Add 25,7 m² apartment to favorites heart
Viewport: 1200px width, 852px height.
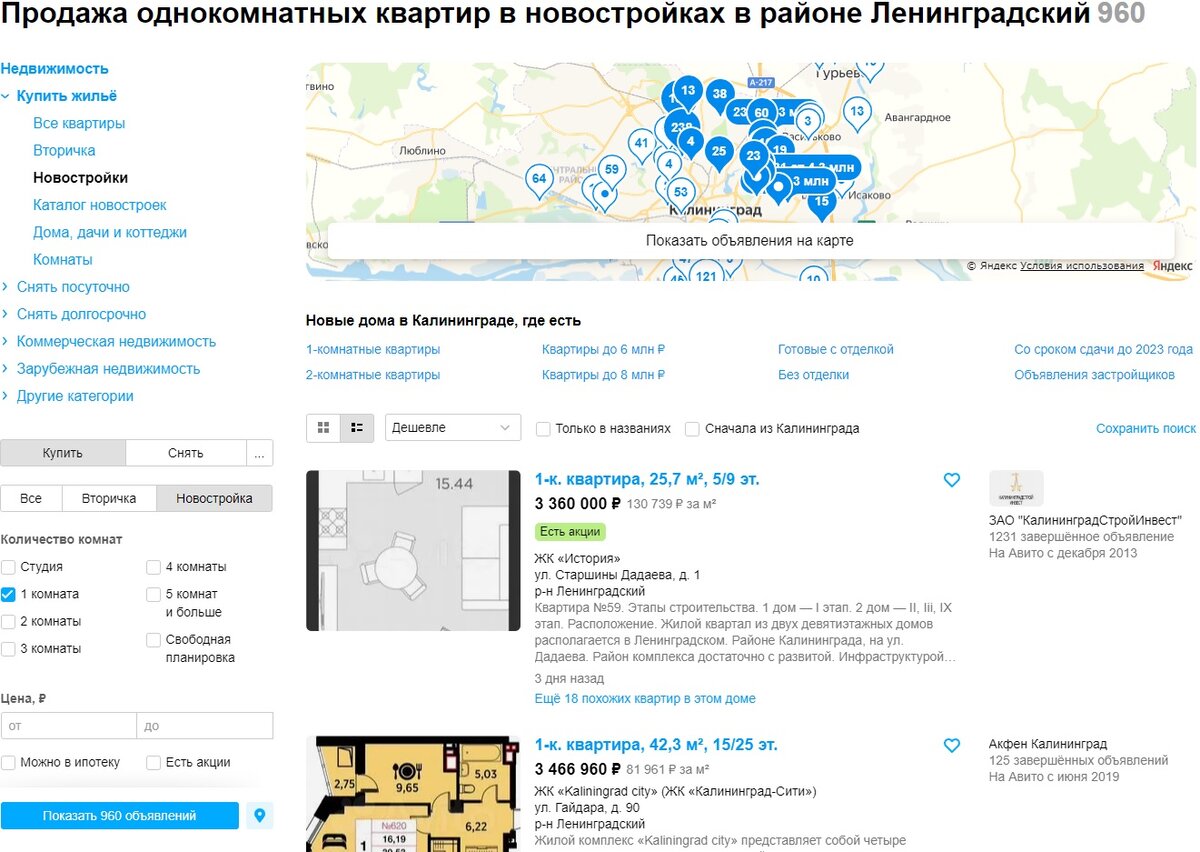[x=952, y=480]
